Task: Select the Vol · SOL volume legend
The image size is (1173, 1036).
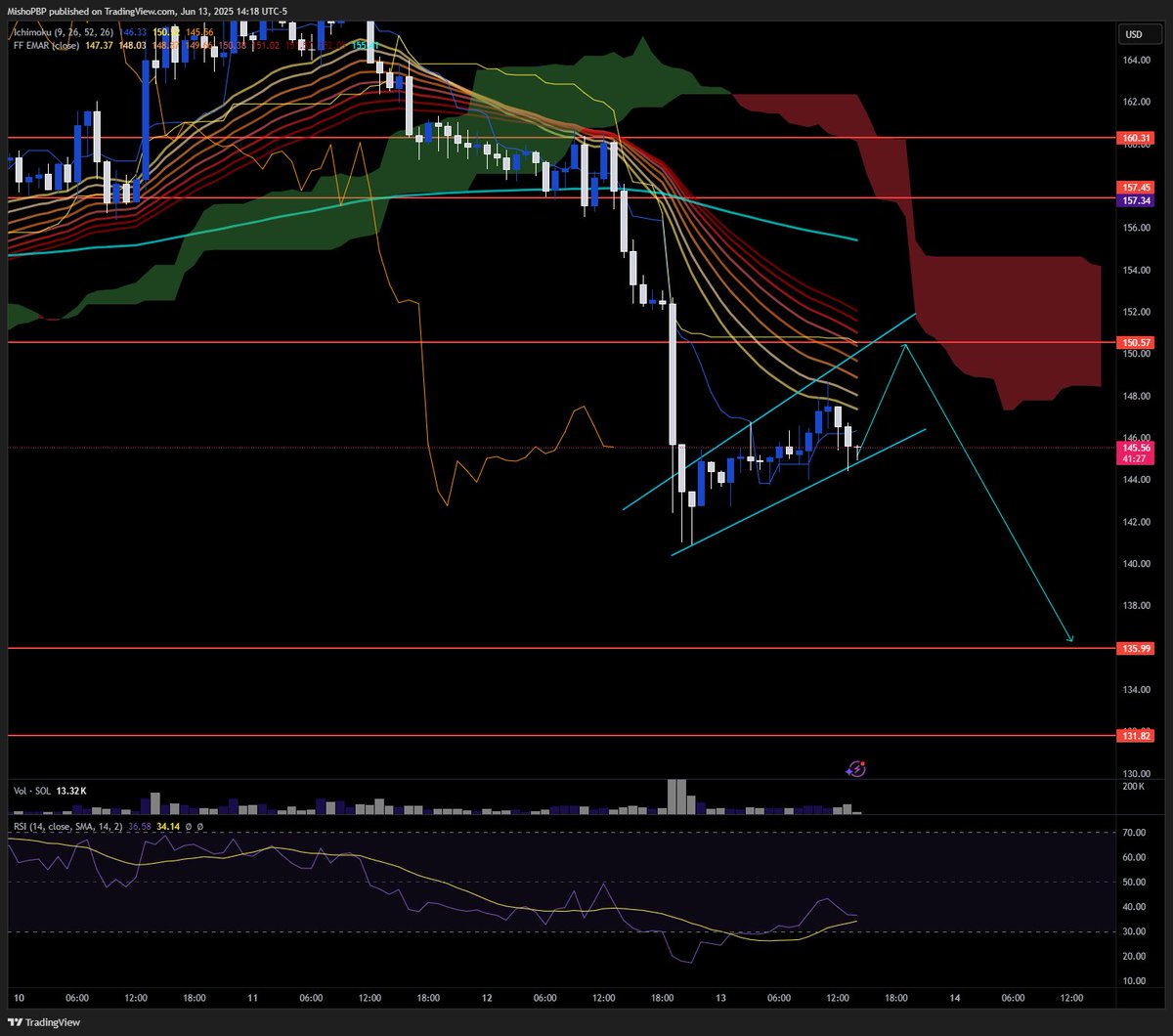Action: (x=32, y=791)
